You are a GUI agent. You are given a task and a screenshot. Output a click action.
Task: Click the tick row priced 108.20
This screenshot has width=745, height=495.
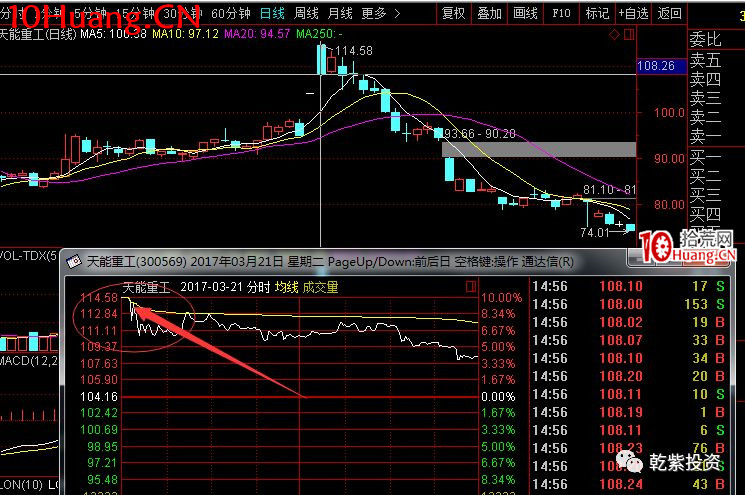(x=628, y=376)
